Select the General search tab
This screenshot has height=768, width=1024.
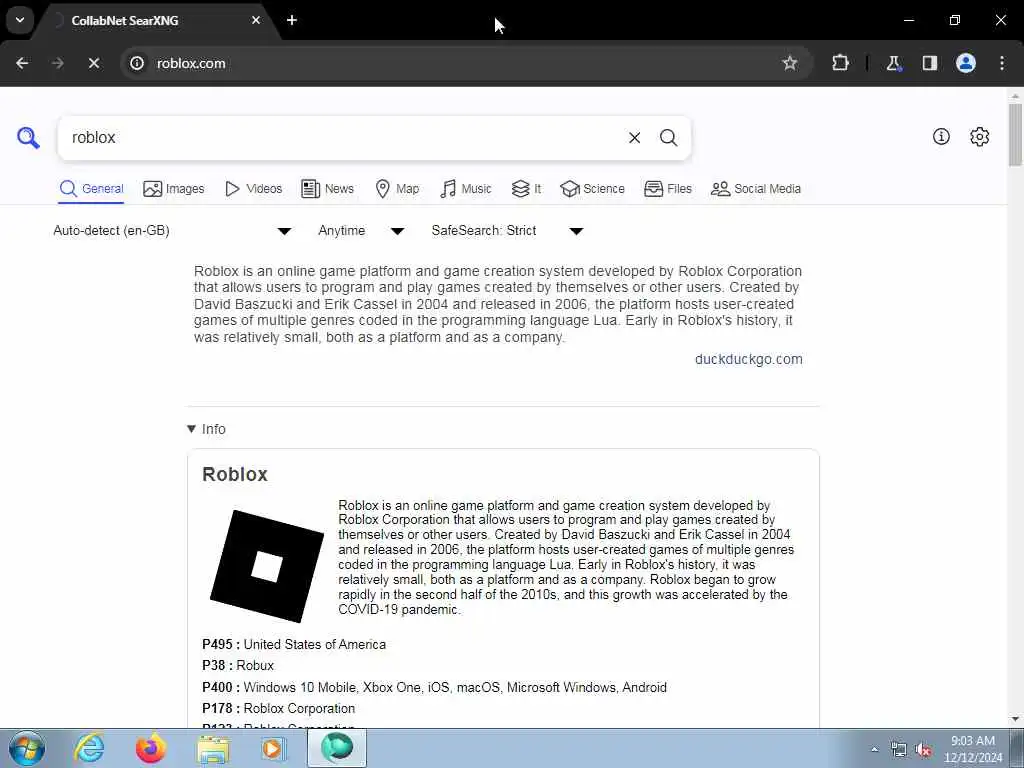(91, 189)
